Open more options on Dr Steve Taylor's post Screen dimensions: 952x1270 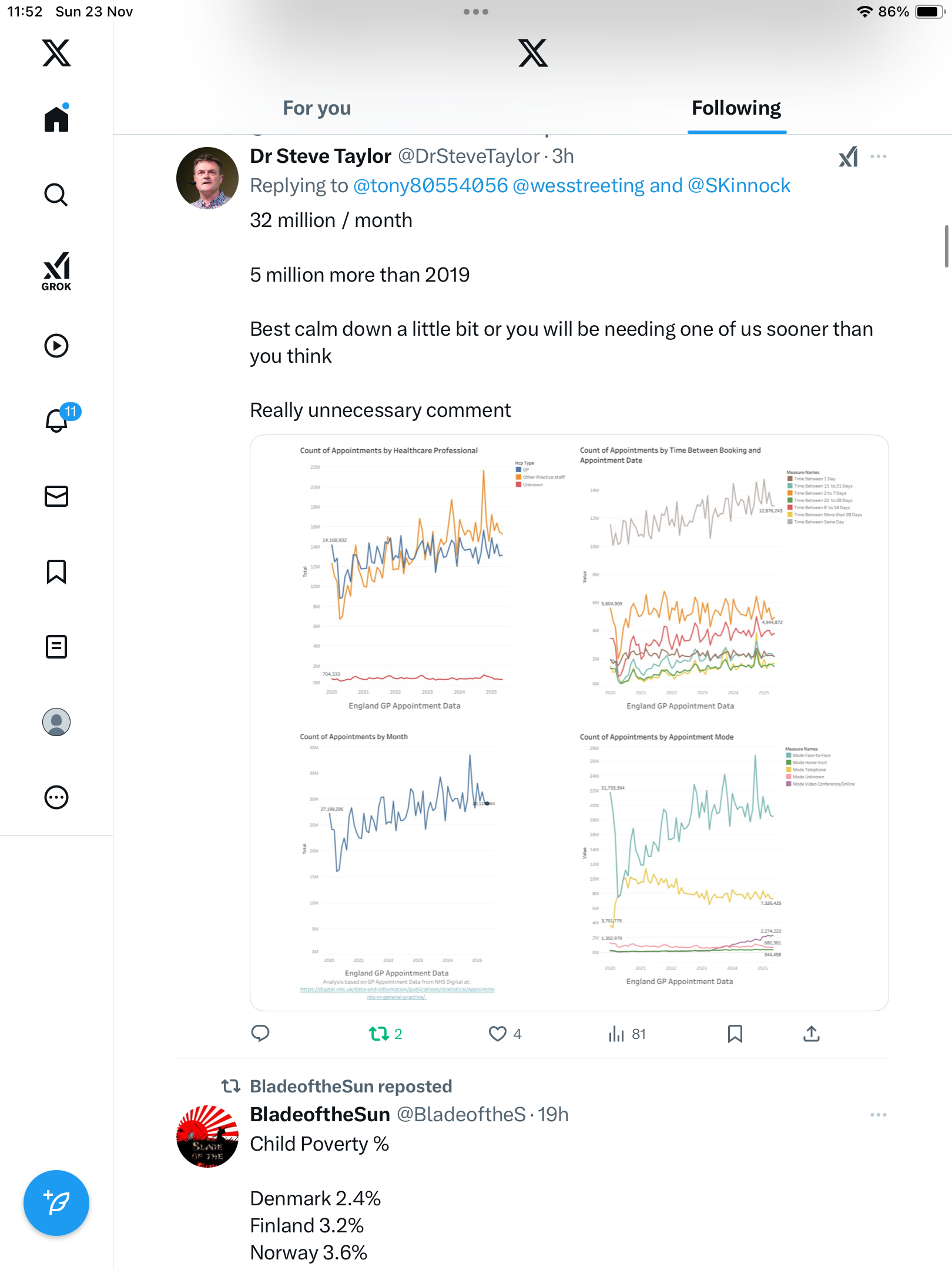click(879, 156)
